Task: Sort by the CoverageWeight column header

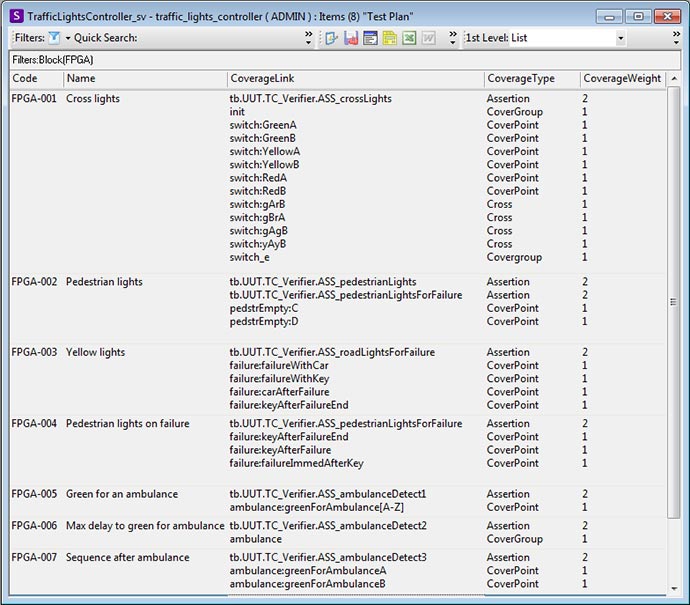Action: (x=622, y=78)
